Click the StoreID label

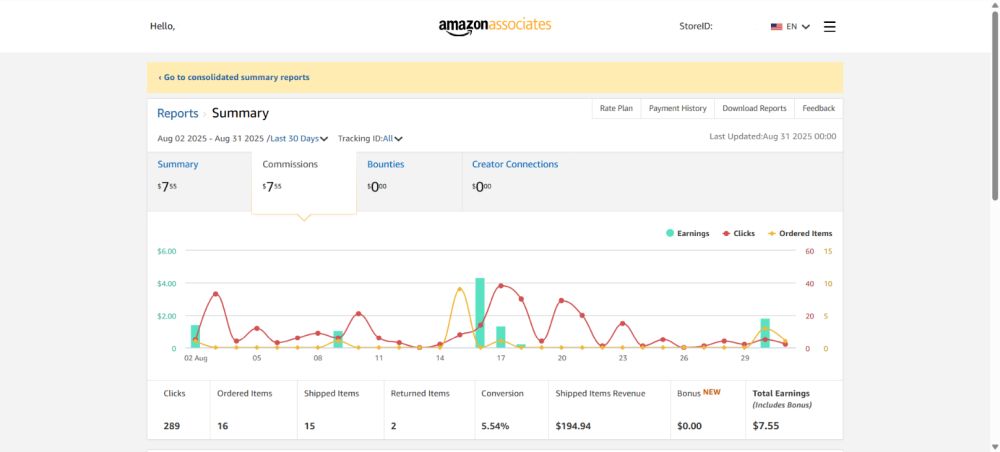pyautogui.click(x=696, y=27)
